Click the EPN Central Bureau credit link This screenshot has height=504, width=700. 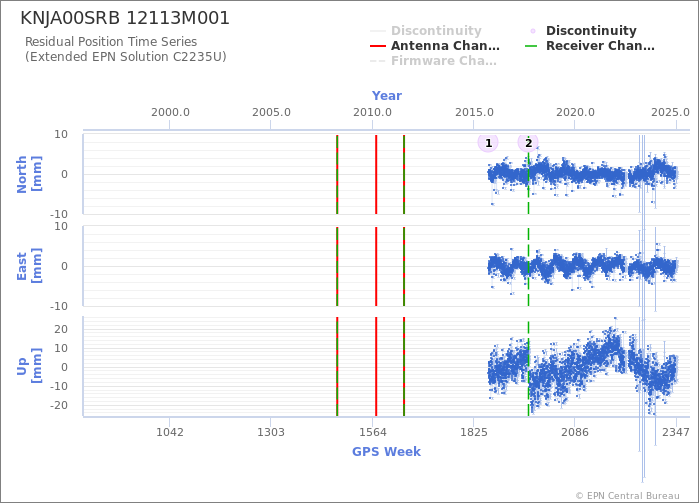tap(628, 496)
